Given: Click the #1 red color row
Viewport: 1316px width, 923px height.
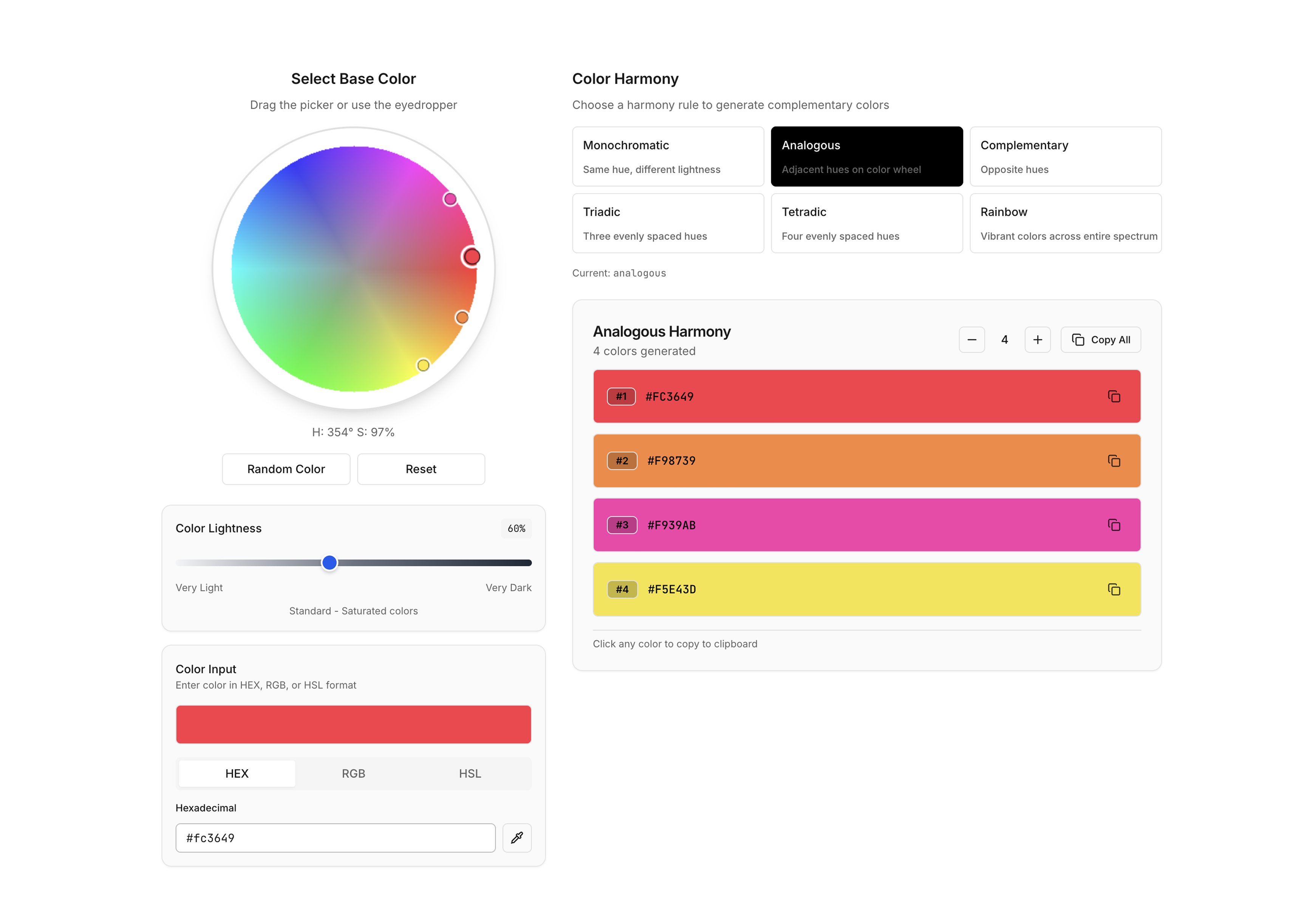Looking at the screenshot, I should pyautogui.click(x=867, y=396).
